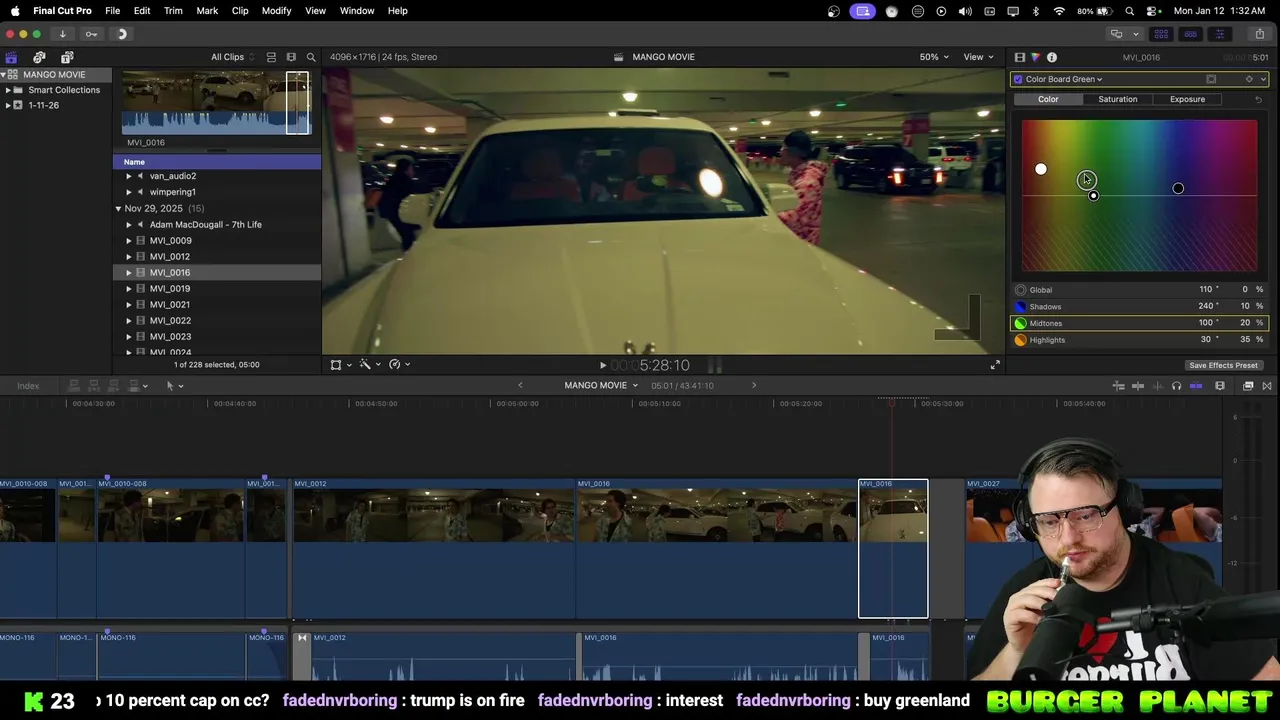
Task: Show the photos and audio sidebar icon
Action: [39, 57]
